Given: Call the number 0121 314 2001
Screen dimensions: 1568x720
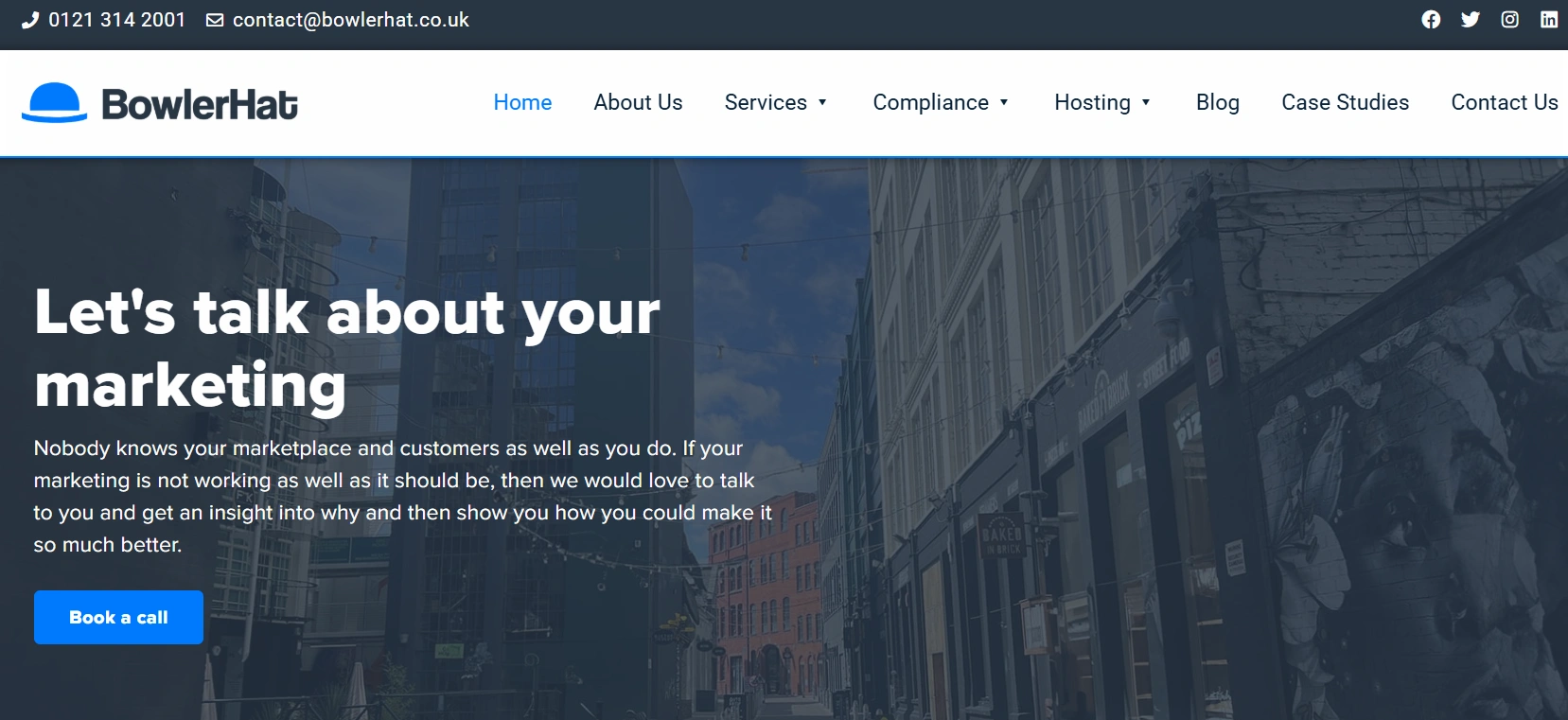Looking at the screenshot, I should coord(117,20).
